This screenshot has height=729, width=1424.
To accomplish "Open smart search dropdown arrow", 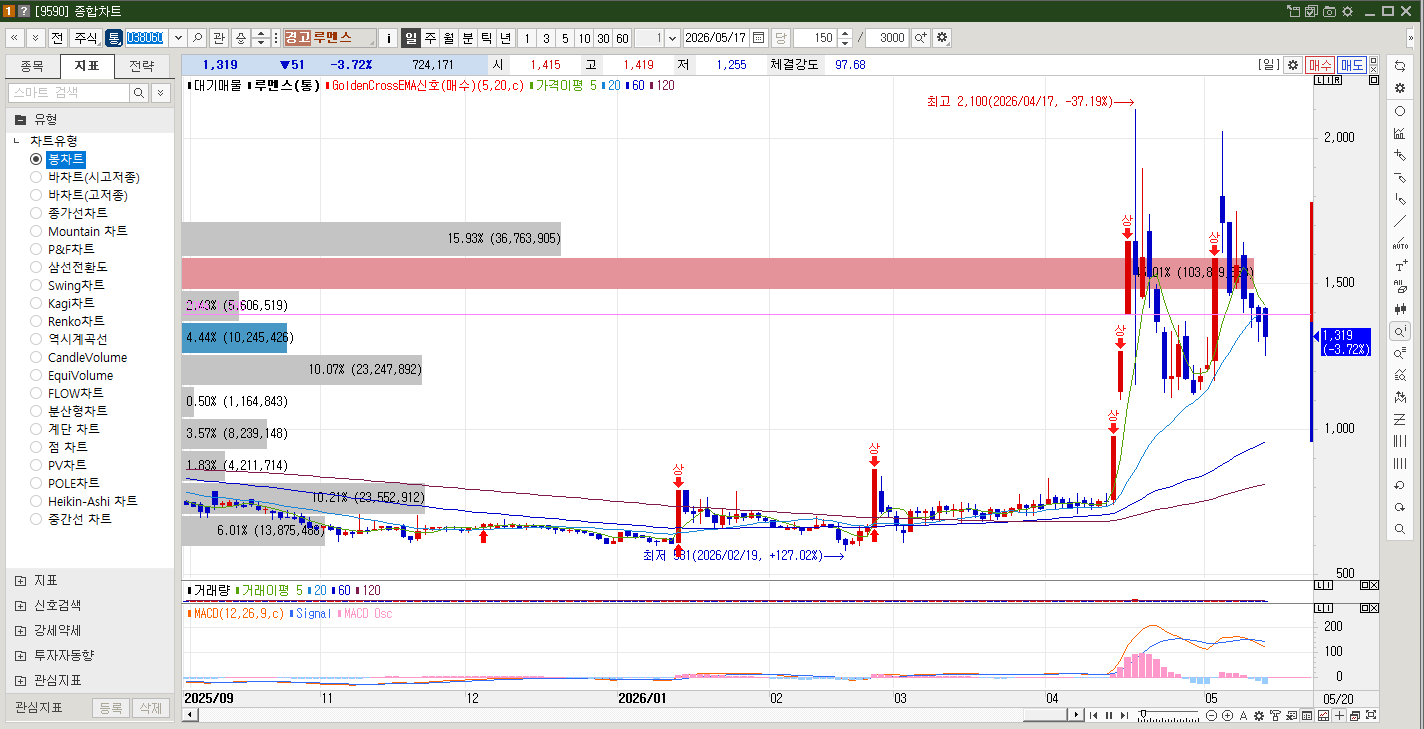I will point(161,93).
